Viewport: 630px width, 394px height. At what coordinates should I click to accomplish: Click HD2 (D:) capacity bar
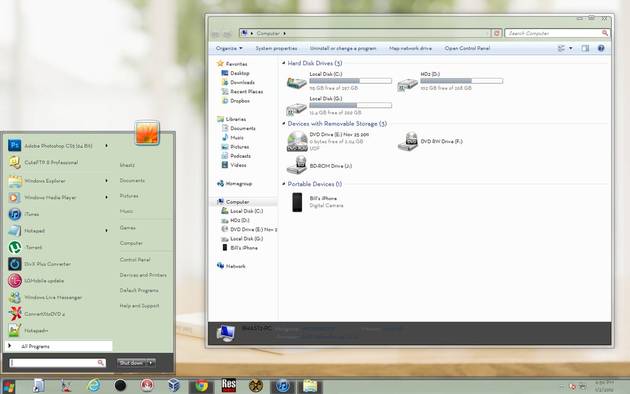click(x=461, y=81)
